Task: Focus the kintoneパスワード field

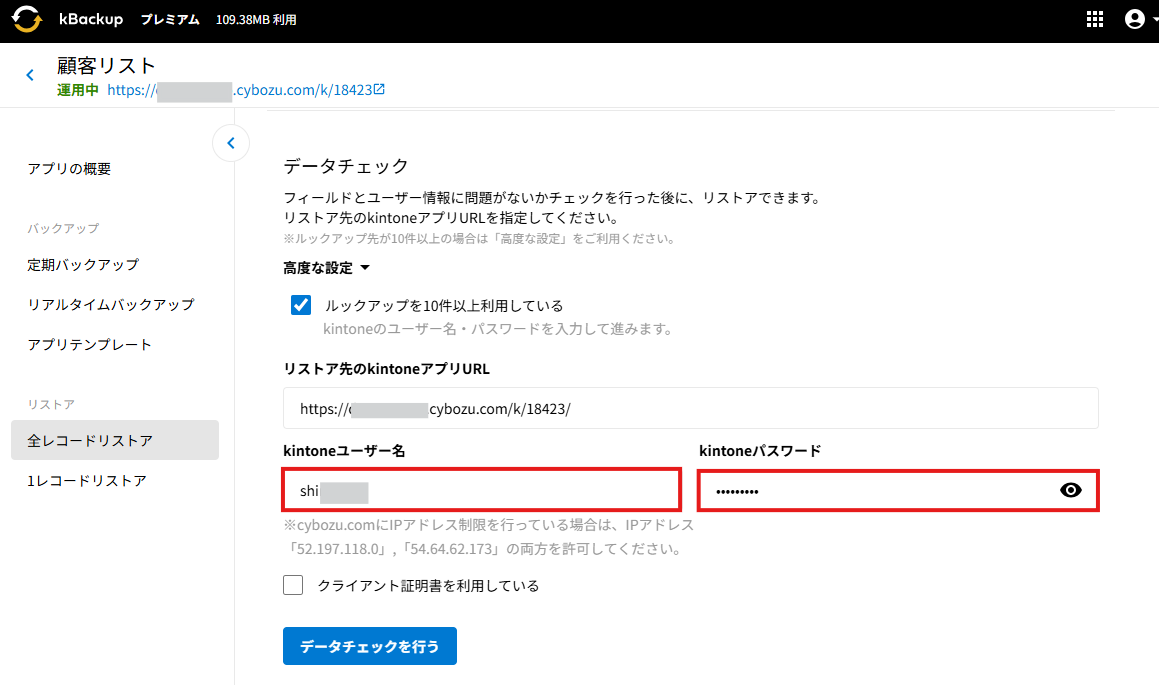Action: (x=898, y=490)
